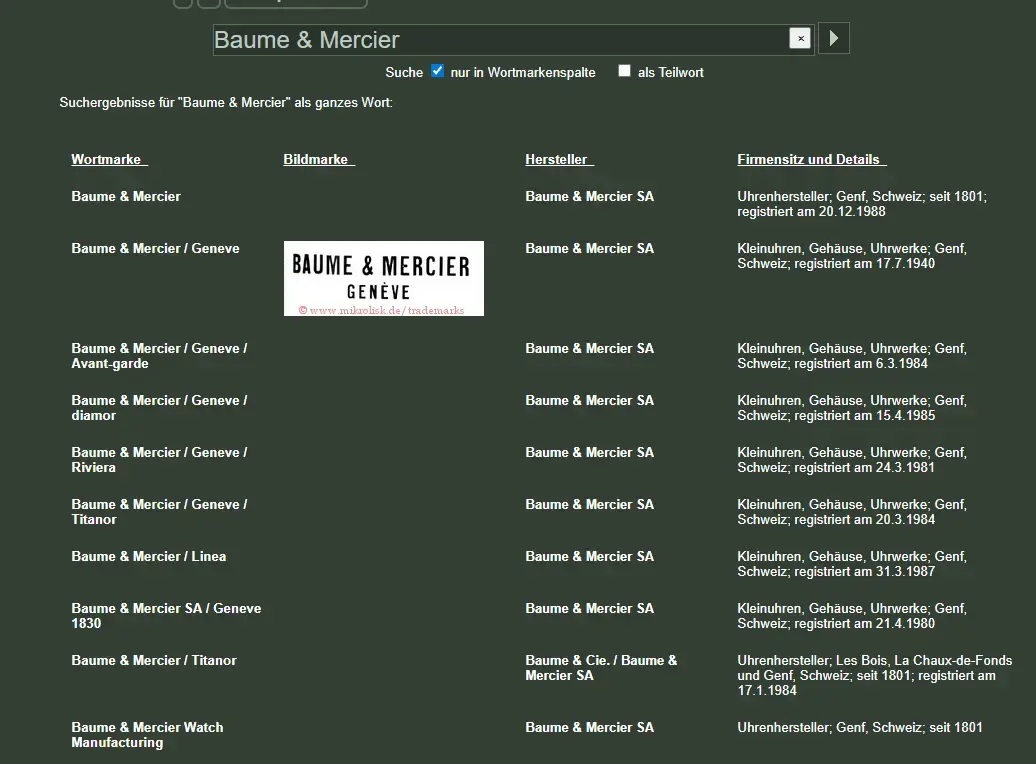The image size is (1036, 764).
Task: Clear the search field with the x button
Action: click(799, 39)
